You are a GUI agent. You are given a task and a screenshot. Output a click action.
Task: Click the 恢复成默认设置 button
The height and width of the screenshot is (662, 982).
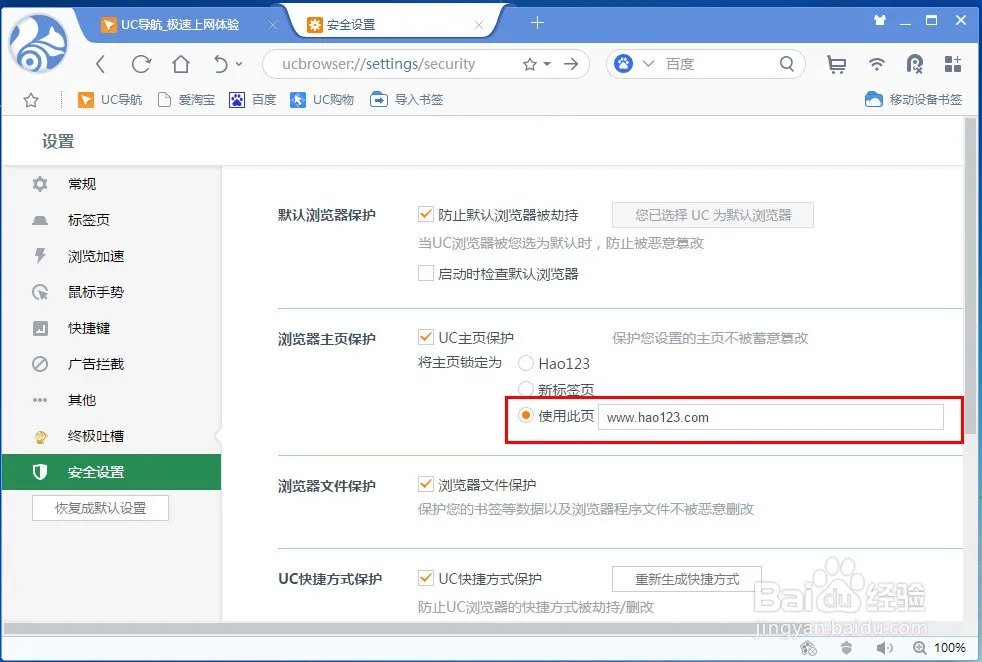(x=99, y=508)
